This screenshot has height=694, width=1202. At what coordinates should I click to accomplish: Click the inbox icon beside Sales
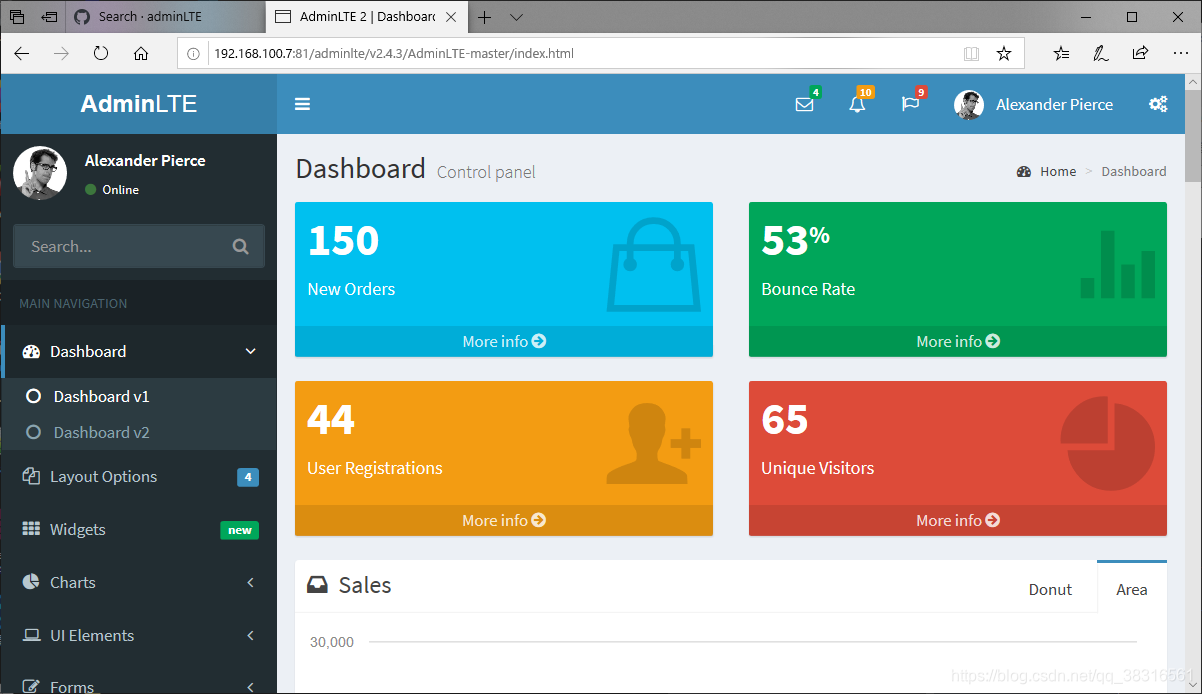317,585
